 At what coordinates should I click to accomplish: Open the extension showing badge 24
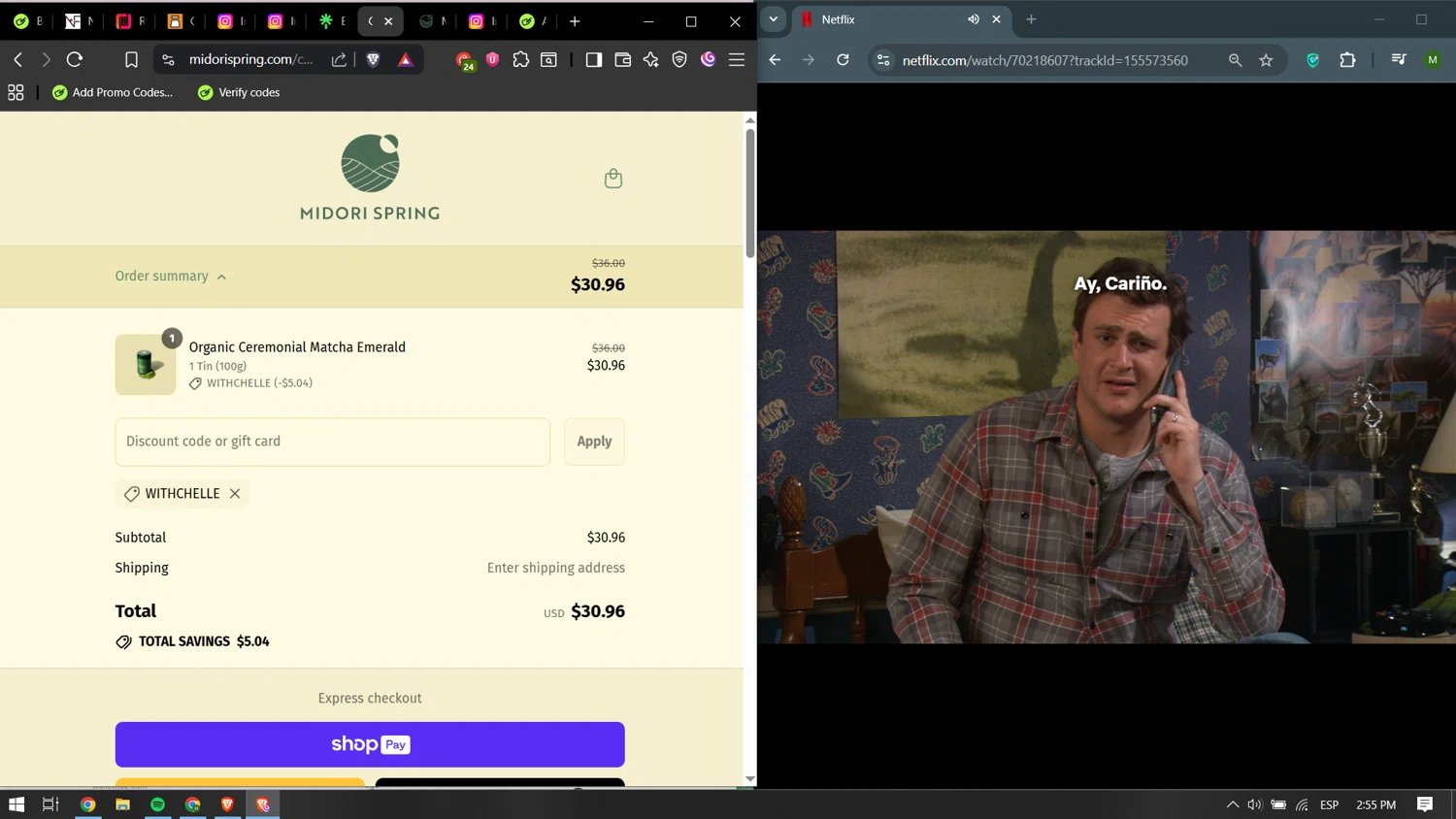[465, 61]
